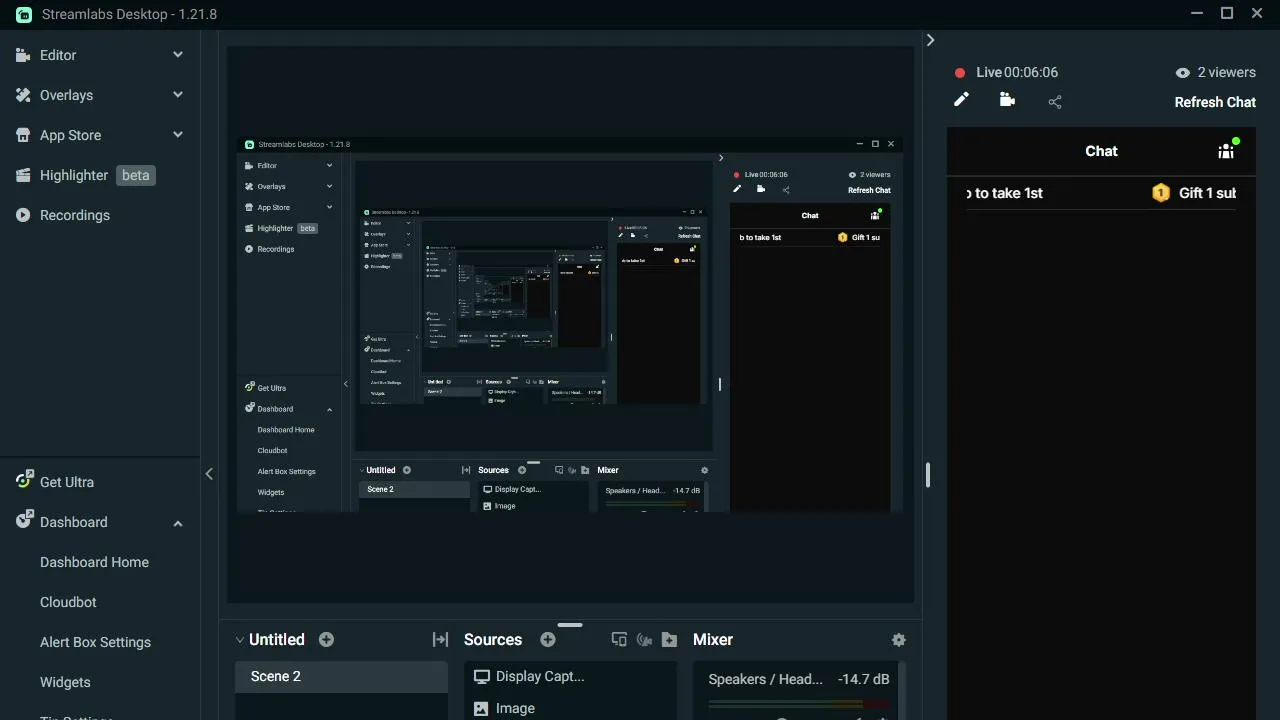
Task: Click the audio source icon in Sources header
Action: pos(644,640)
